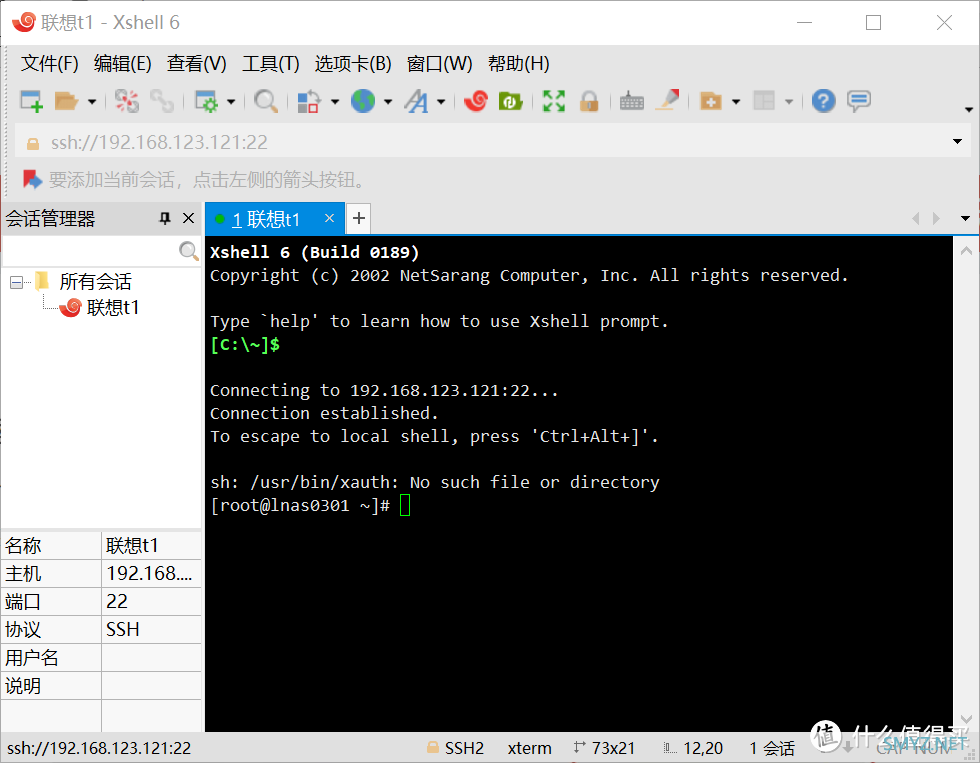Close the 联想t1 tab
Image resolution: width=980 pixels, height=763 pixels.
pyautogui.click(x=329, y=218)
